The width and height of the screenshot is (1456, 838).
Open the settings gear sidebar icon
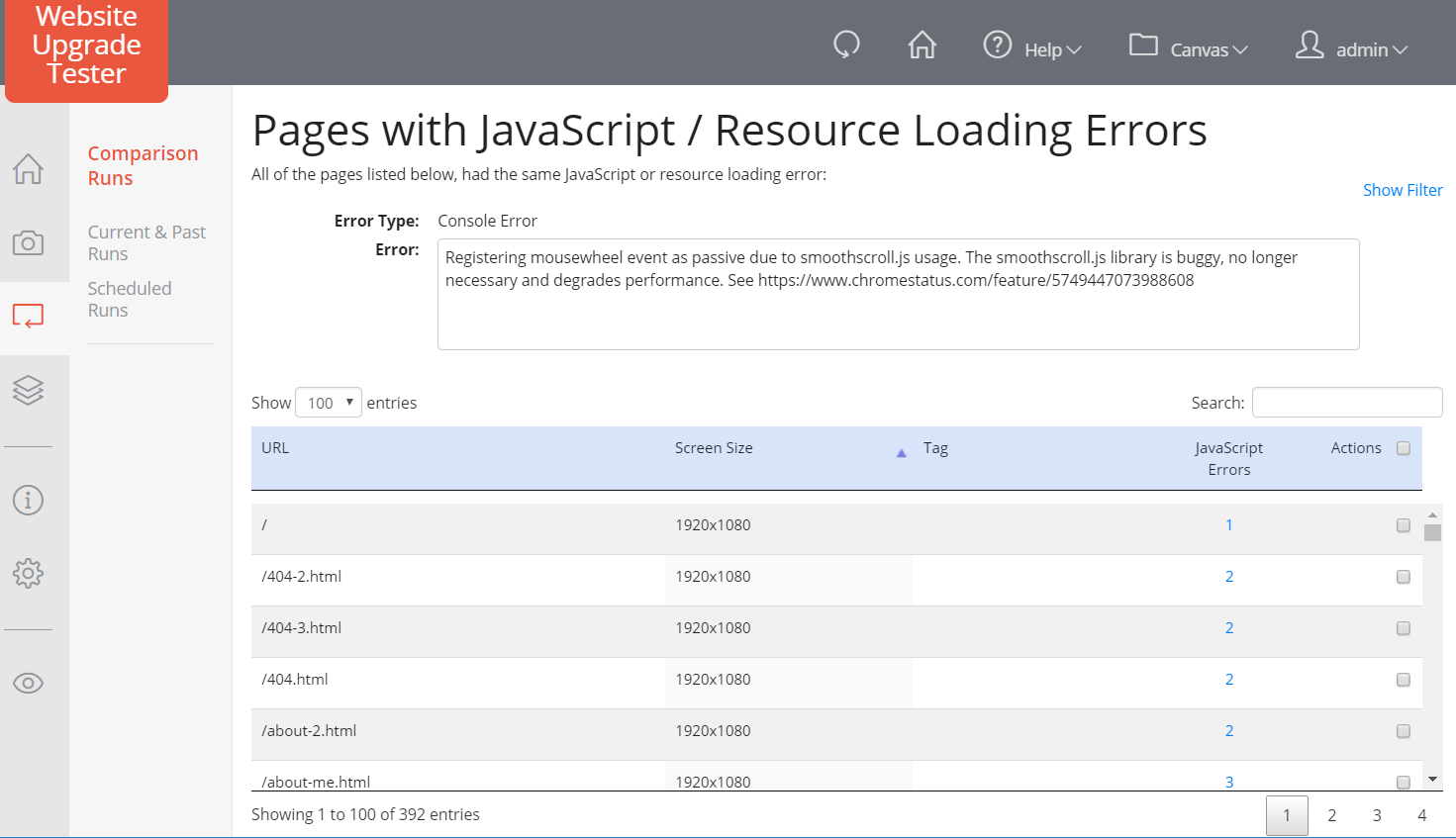[x=28, y=573]
